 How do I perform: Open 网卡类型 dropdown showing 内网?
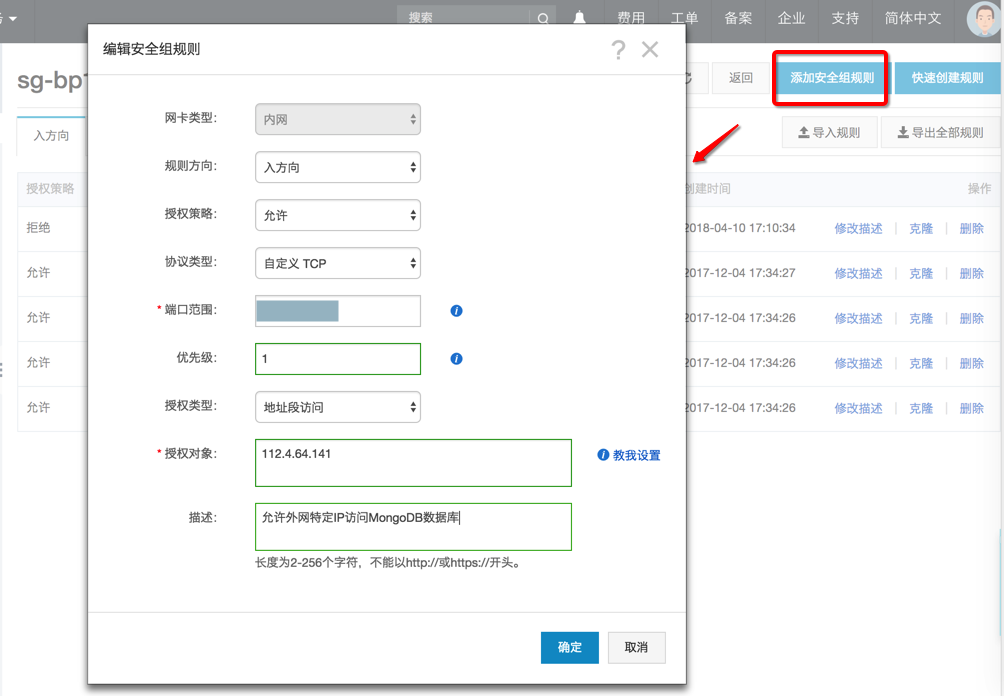[337, 119]
